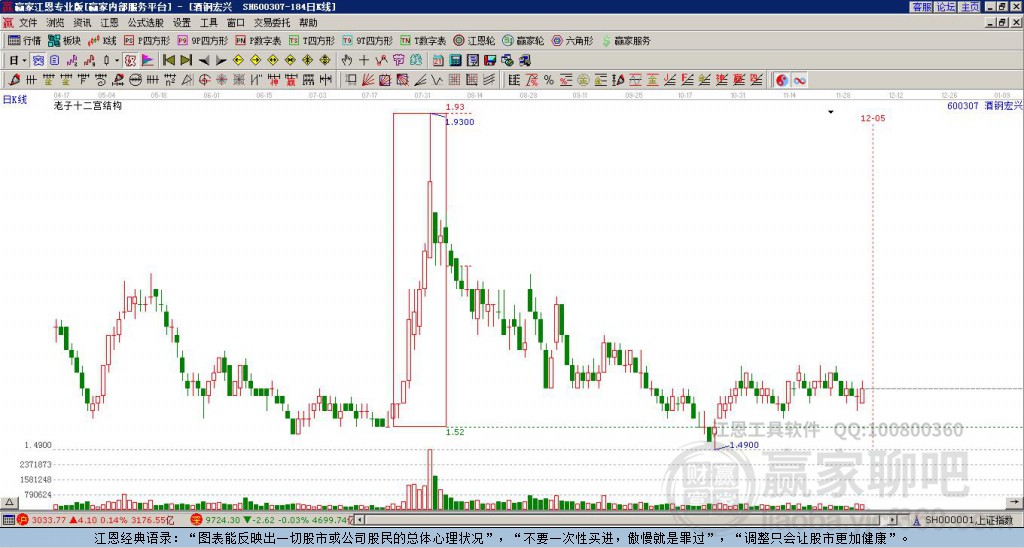Open the P数字表 number table
Screen dimensions: 1024x548
[259, 40]
